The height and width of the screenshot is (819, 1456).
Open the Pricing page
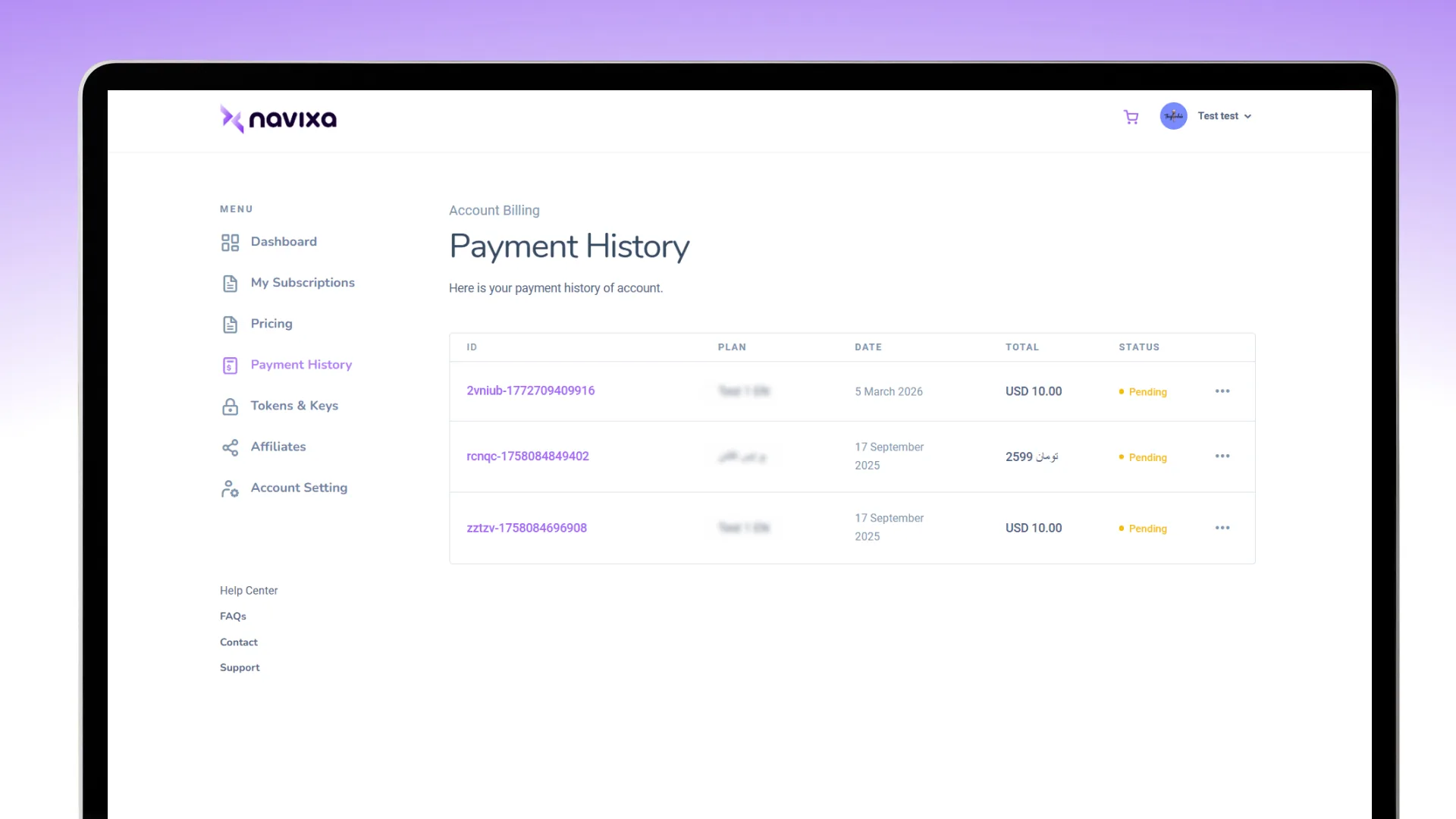[271, 324]
